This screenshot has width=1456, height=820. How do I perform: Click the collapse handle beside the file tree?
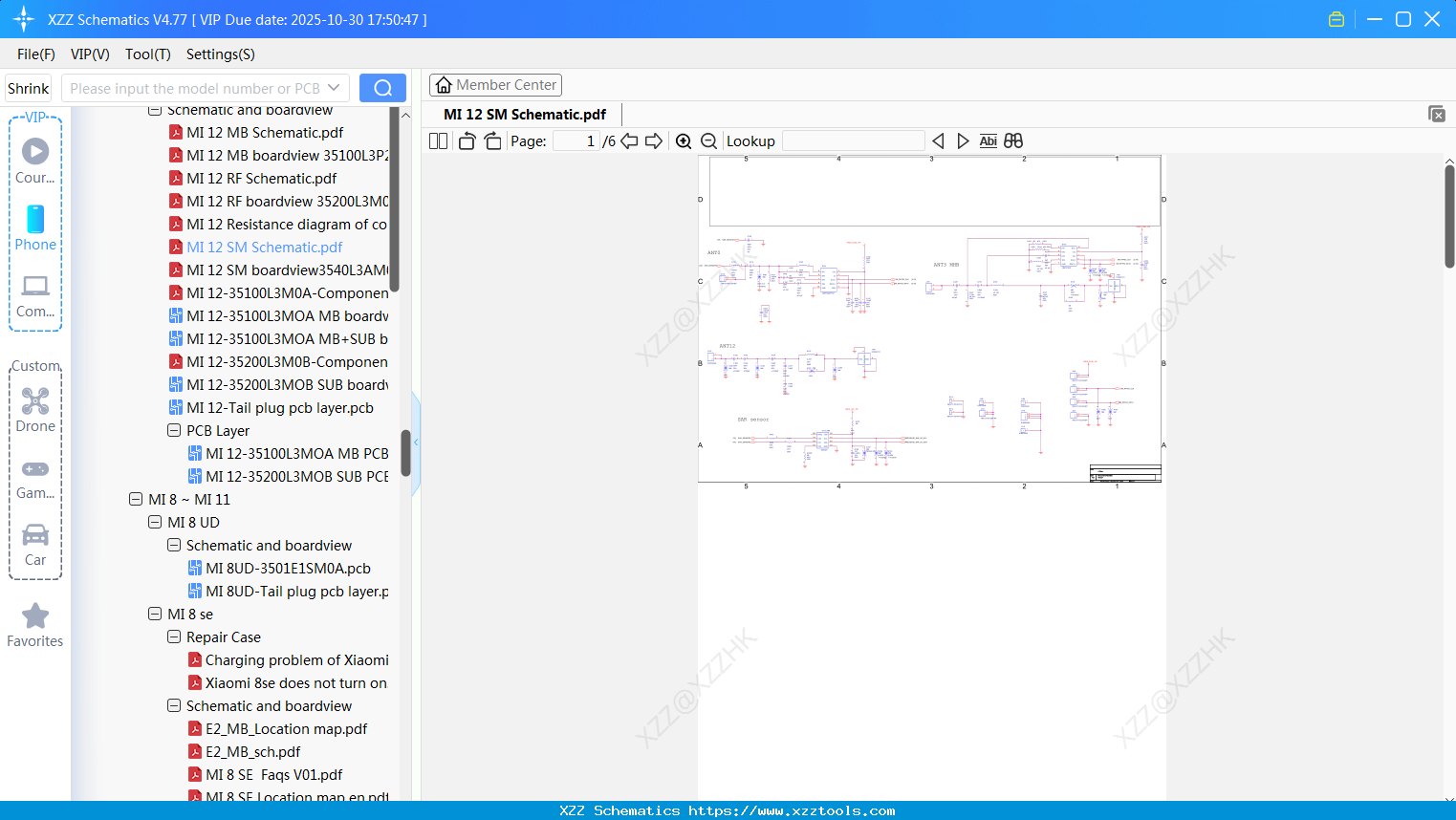click(x=416, y=443)
